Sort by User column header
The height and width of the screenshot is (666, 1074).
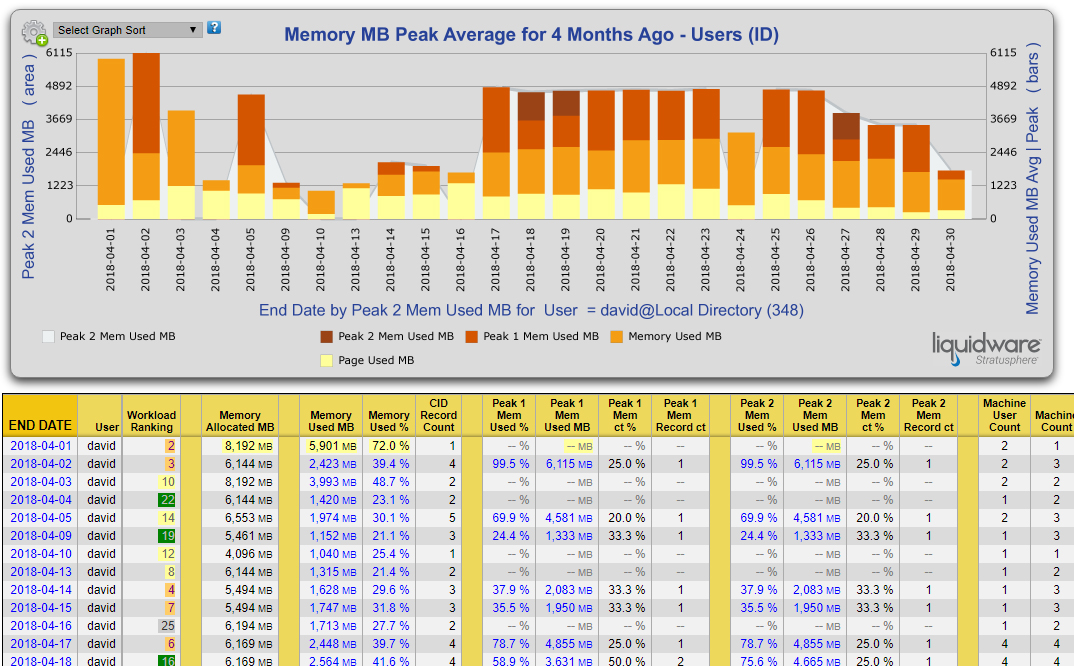[x=106, y=427]
